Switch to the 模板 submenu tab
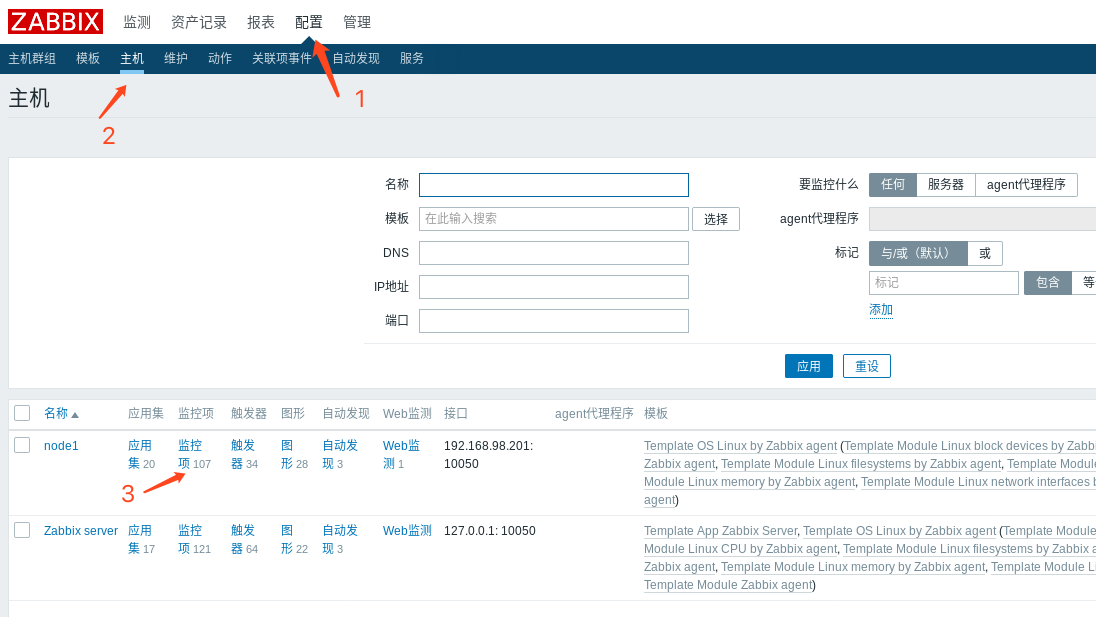Screen dimensions: 1096x617 tap(88, 59)
